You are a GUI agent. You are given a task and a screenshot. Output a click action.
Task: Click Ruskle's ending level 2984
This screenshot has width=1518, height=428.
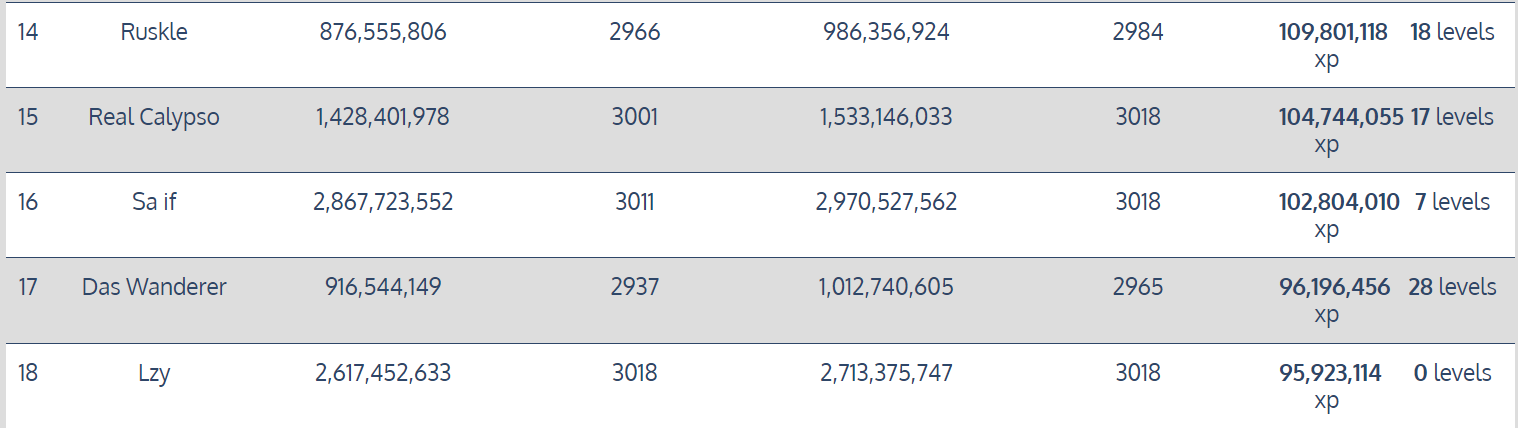(x=1138, y=32)
